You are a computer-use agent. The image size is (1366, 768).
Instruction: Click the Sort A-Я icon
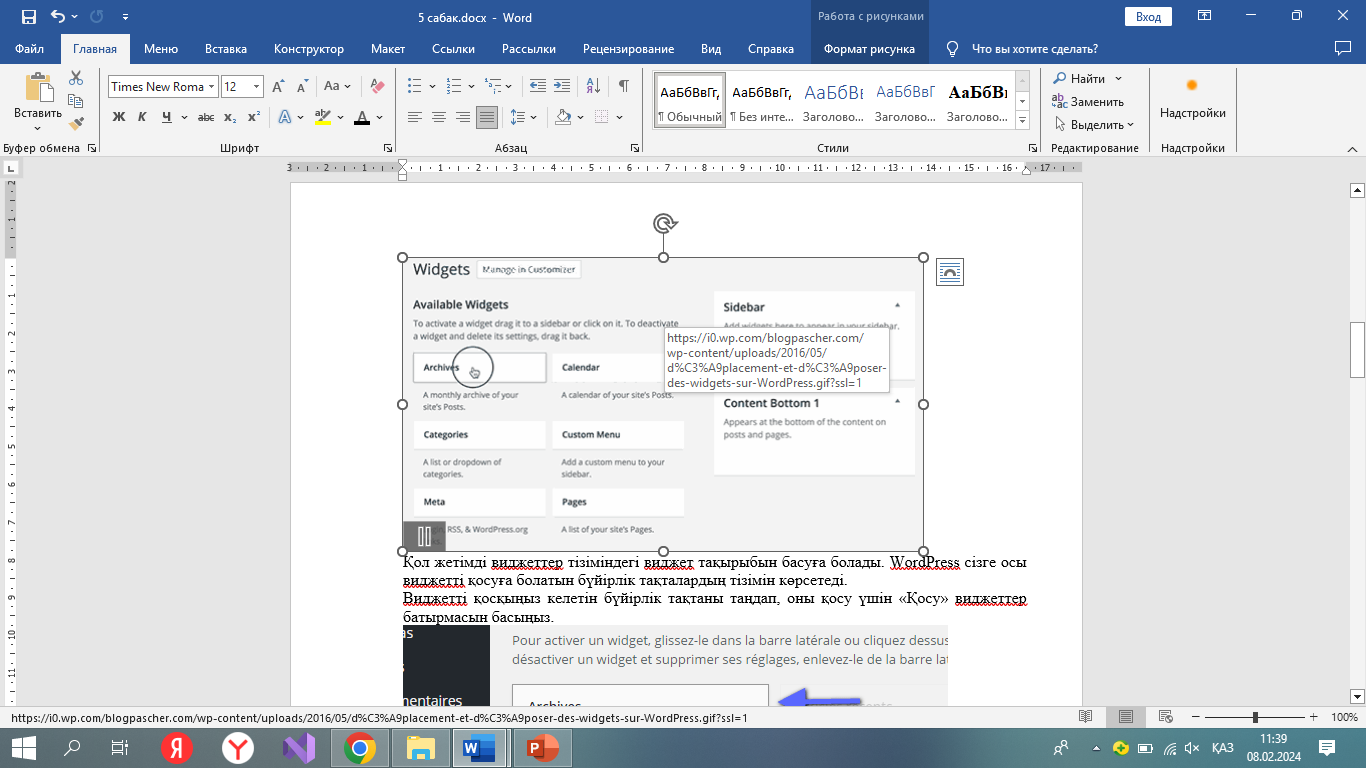tap(593, 87)
